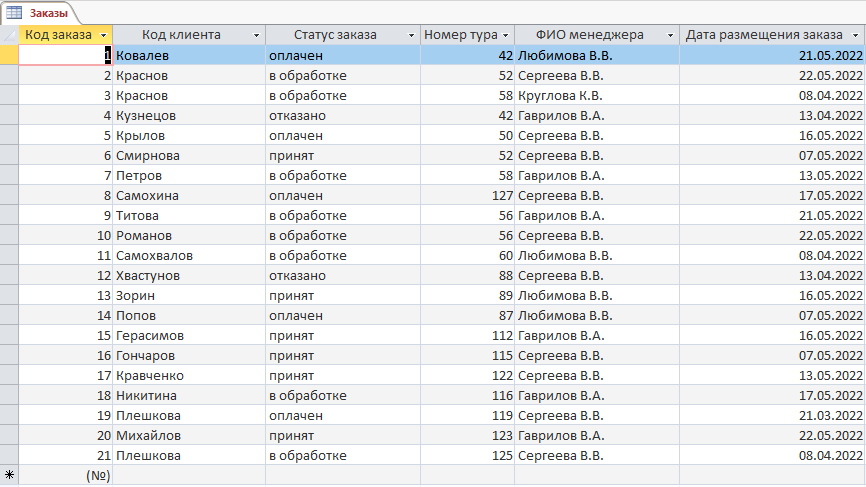Screen dimensions: 866x487
Task: Click tour number 87 cell
Action: coord(467,315)
